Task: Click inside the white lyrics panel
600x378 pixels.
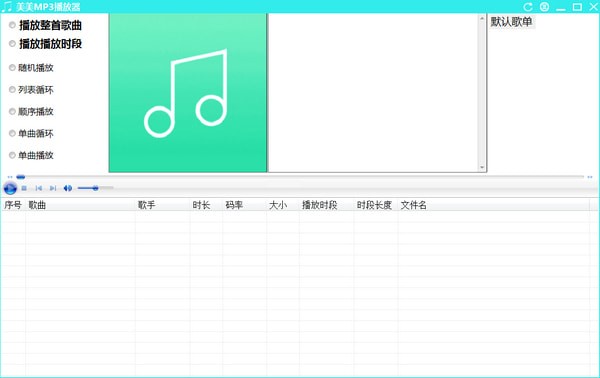Action: (373, 93)
